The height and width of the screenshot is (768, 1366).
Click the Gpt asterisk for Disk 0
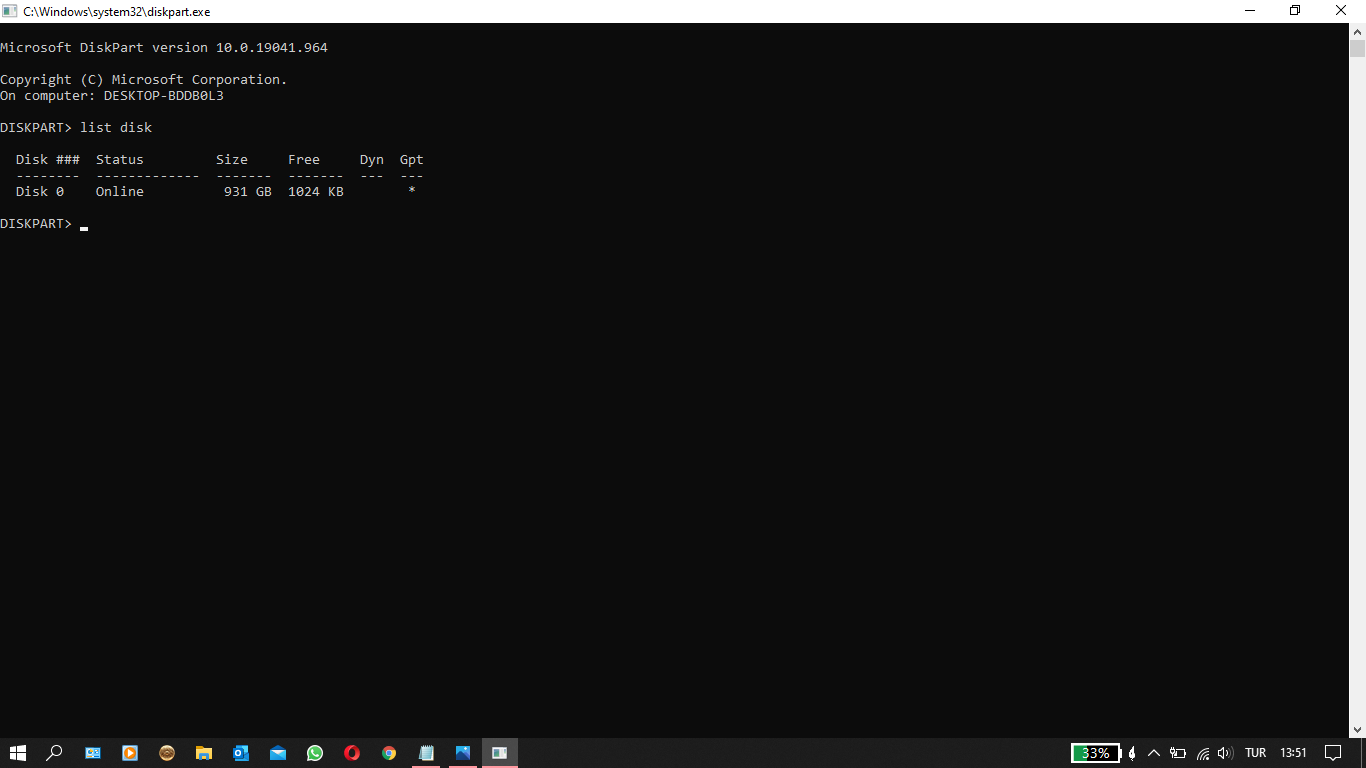pyautogui.click(x=412, y=191)
